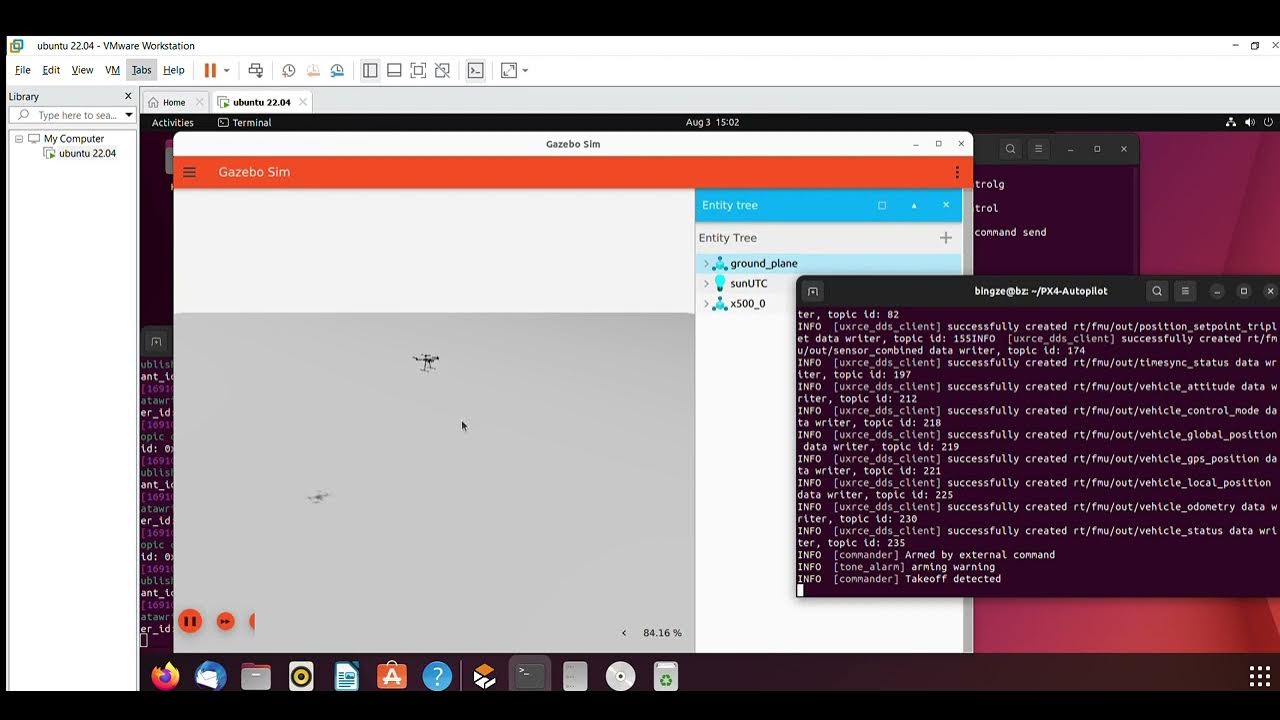Switch to the Home tab

174,102
